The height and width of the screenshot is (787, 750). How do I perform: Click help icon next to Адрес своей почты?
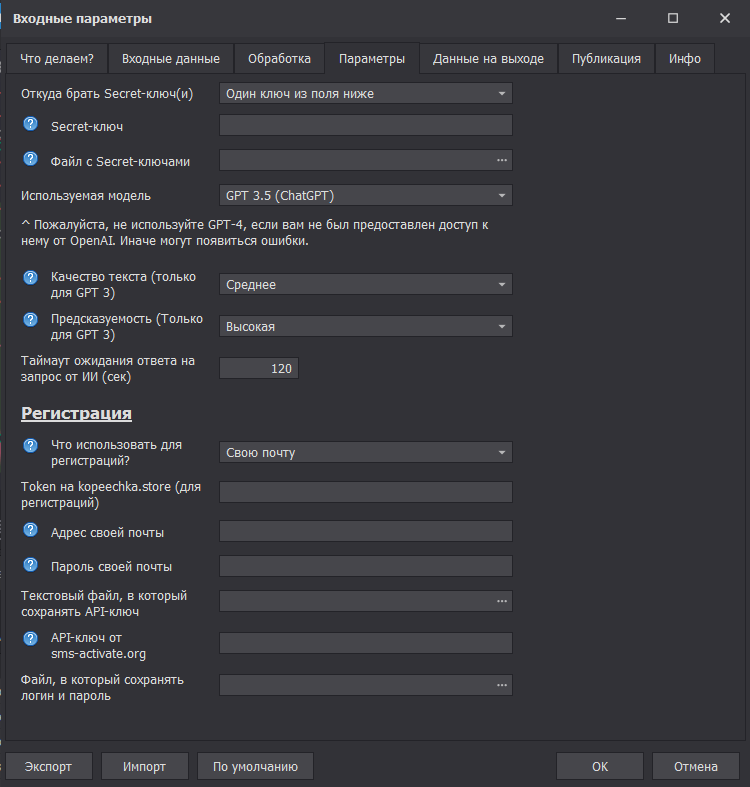(30, 530)
